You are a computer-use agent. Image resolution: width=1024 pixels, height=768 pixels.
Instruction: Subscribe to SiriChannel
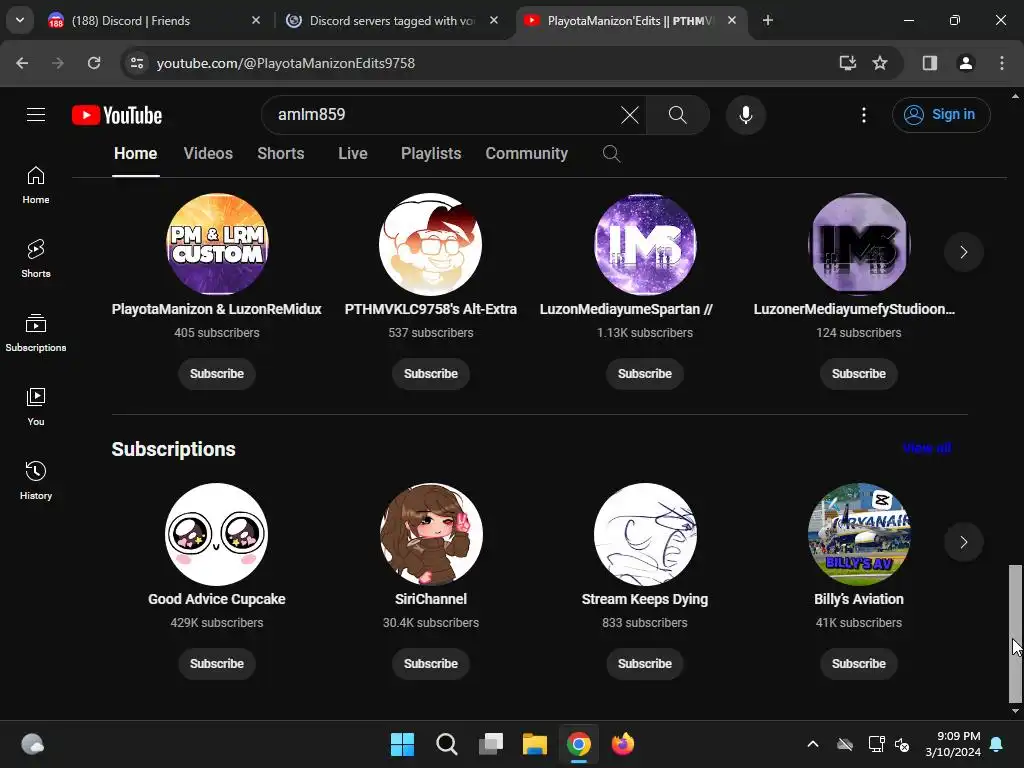pos(430,664)
